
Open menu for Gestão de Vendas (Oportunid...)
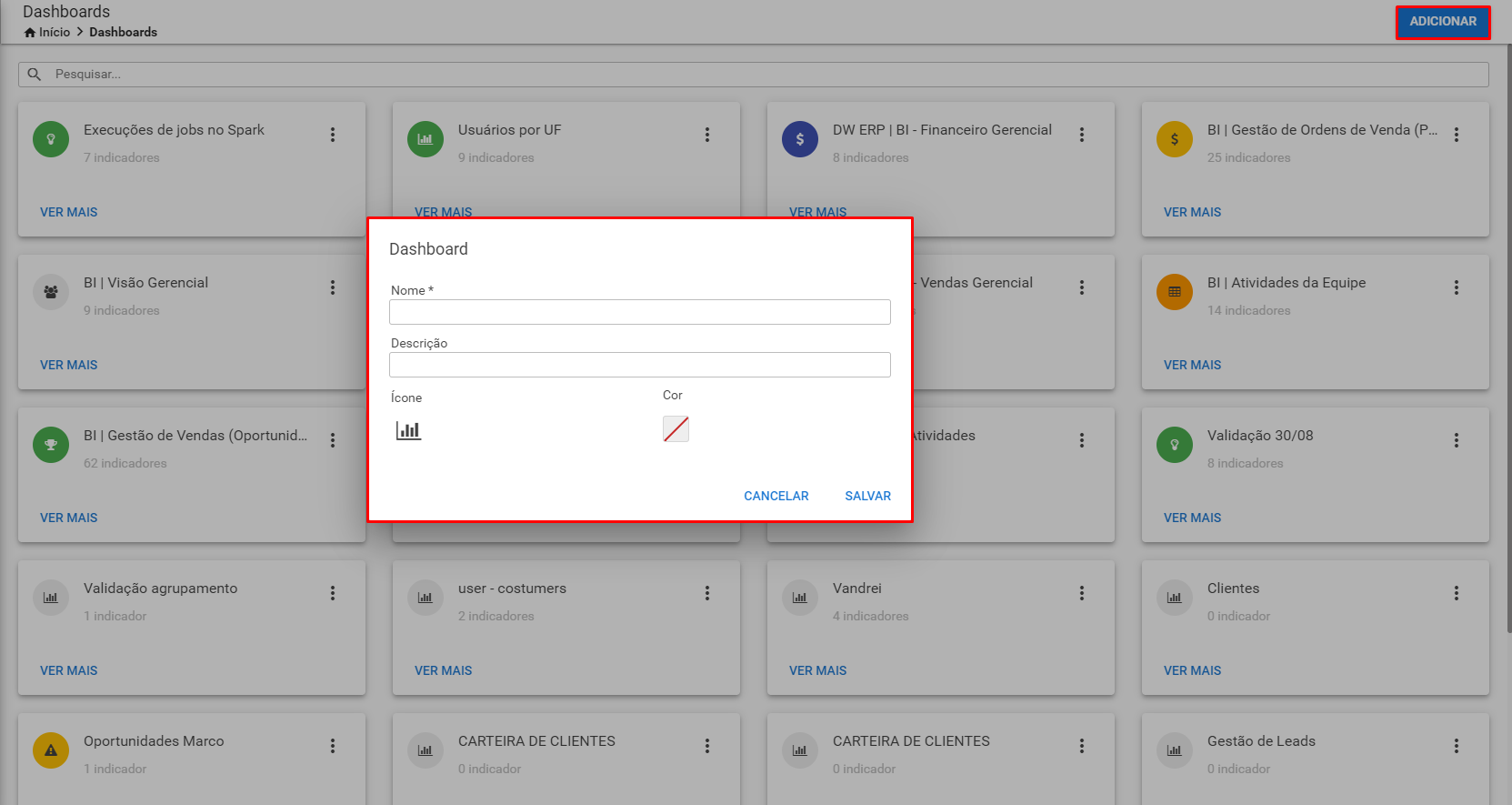point(333,440)
